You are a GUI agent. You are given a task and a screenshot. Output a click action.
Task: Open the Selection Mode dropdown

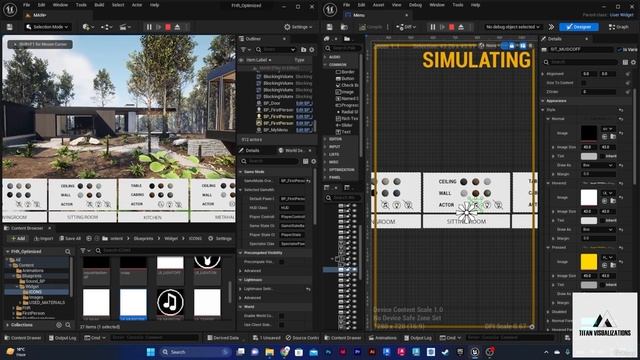click(x=47, y=27)
